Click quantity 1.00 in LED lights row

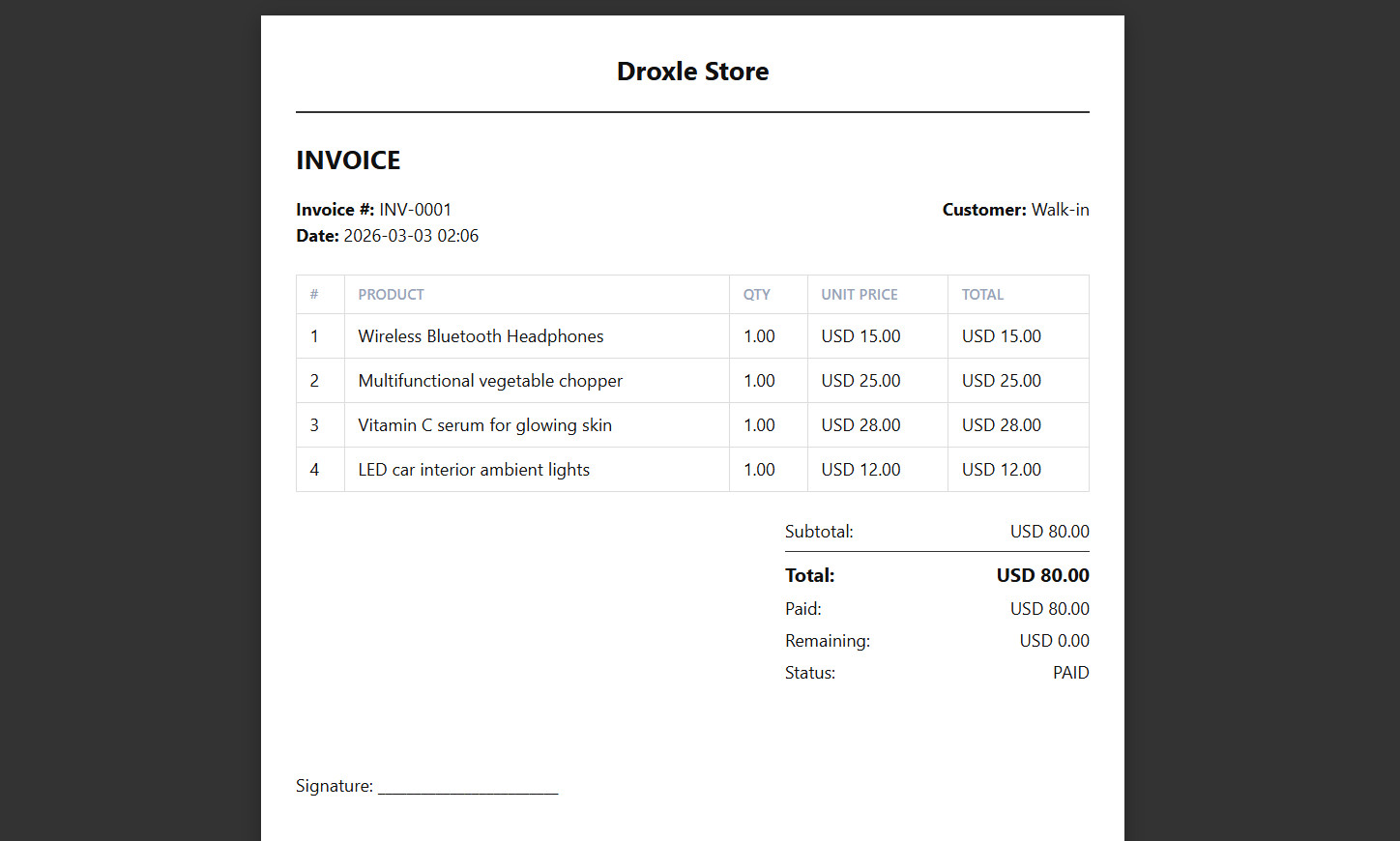[x=759, y=470]
